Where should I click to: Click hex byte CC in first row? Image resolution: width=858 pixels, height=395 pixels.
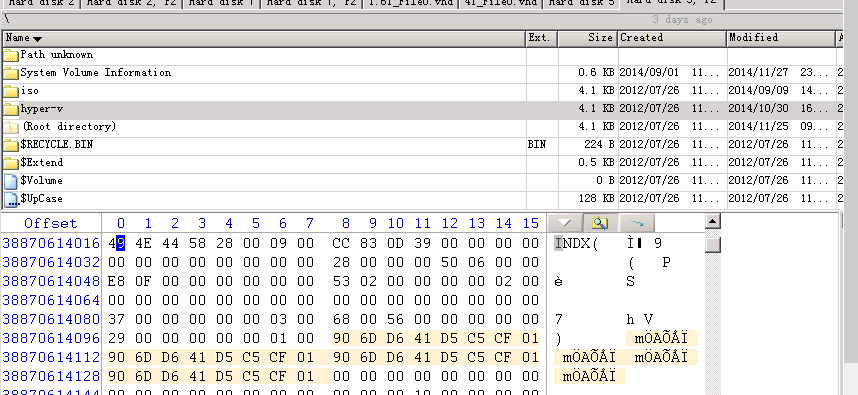[x=341, y=243]
